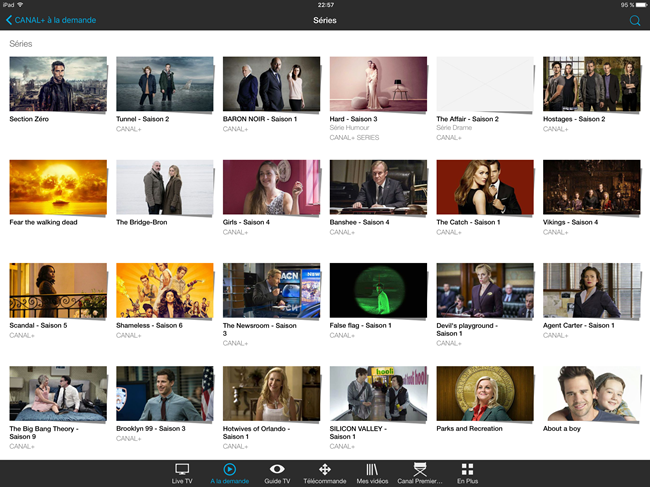Viewport: 650px width, 487px height.
Task: Check the battery indicator in status bar
Action: pyautogui.click(x=641, y=5)
